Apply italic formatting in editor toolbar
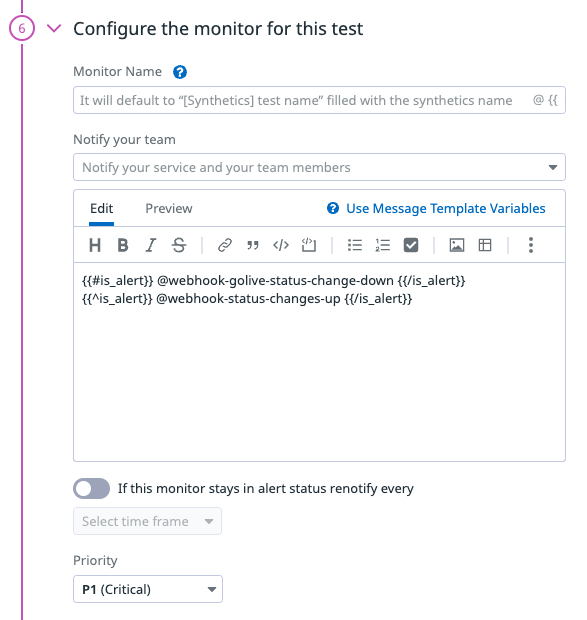This screenshot has width=587, height=620. click(x=151, y=245)
